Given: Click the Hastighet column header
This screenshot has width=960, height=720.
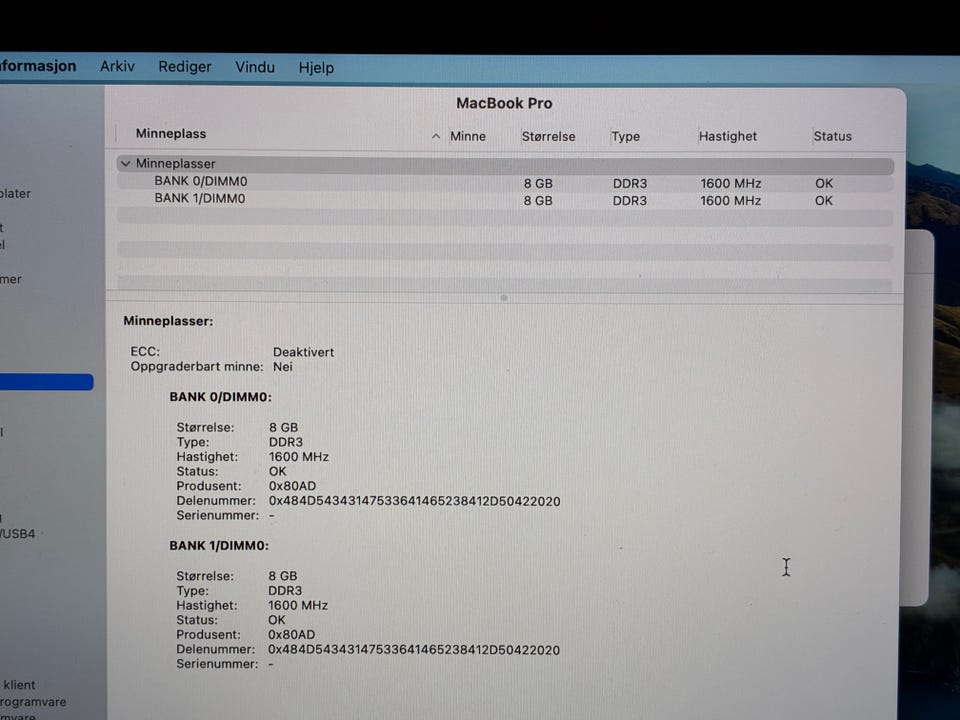Looking at the screenshot, I should tap(727, 136).
